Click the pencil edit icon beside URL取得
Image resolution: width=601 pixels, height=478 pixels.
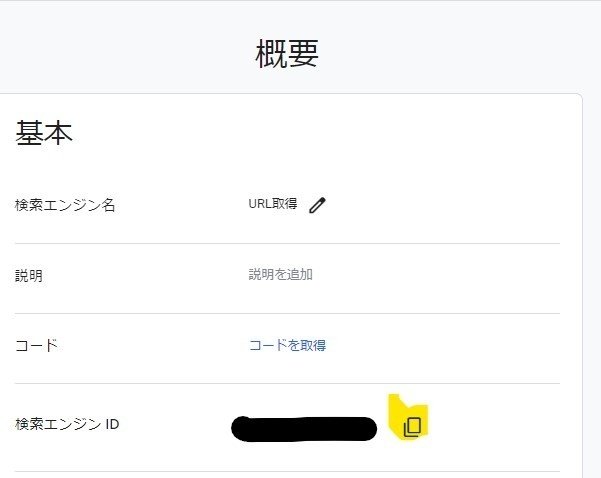coord(317,205)
